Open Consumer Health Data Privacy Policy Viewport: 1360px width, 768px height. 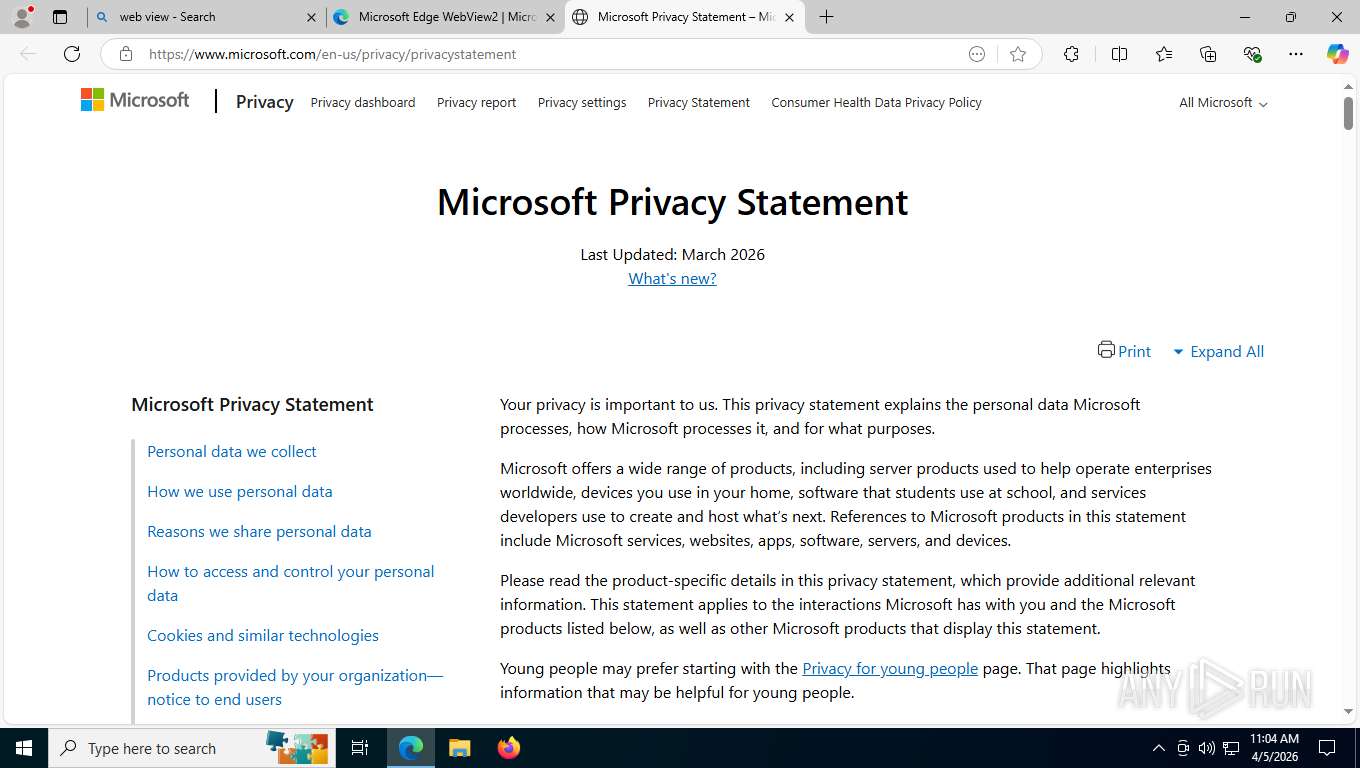click(876, 103)
